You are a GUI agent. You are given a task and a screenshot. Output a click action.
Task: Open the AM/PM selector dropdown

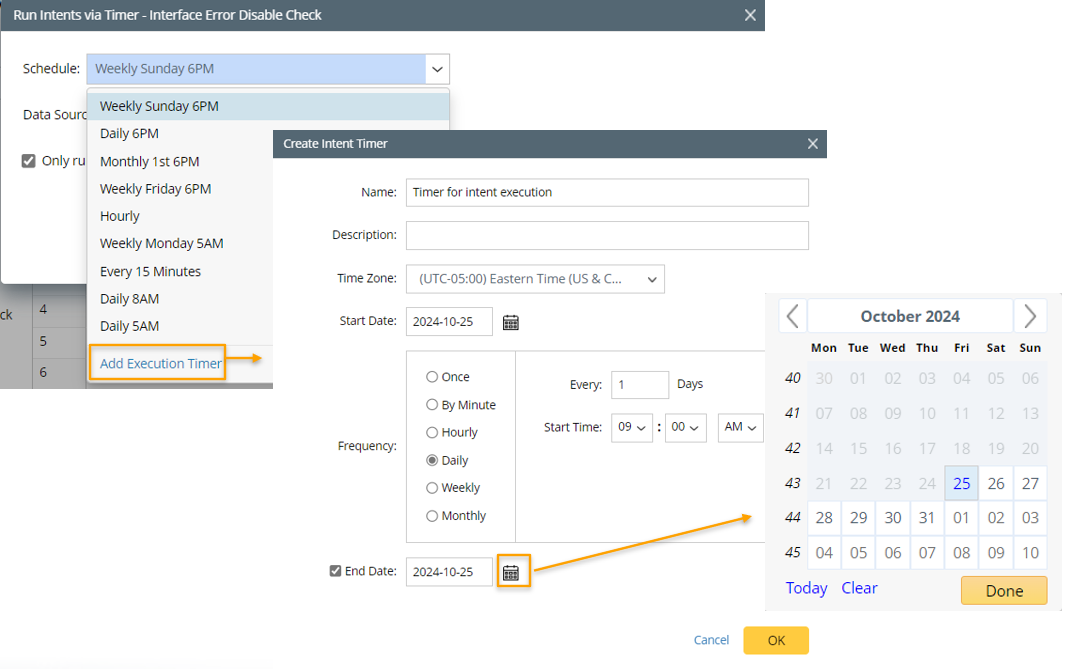tap(740, 427)
